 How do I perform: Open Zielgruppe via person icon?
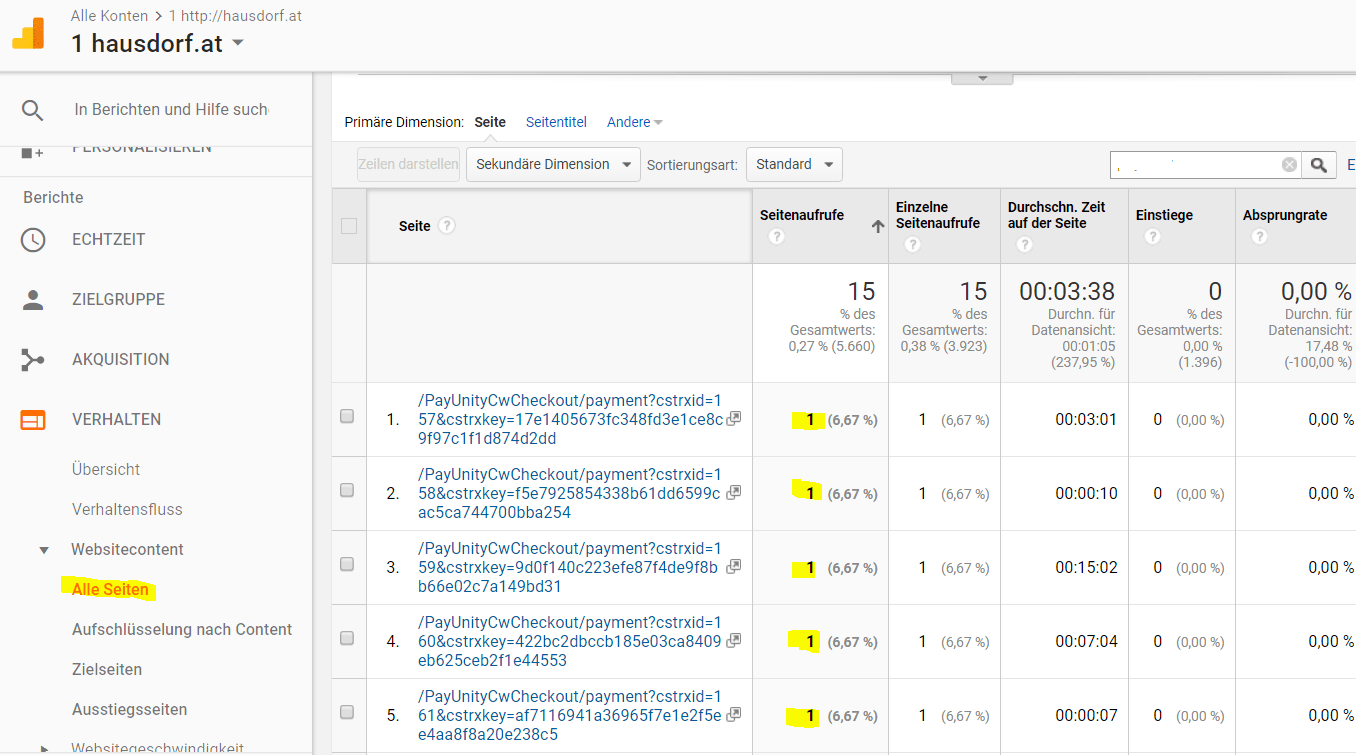33,300
